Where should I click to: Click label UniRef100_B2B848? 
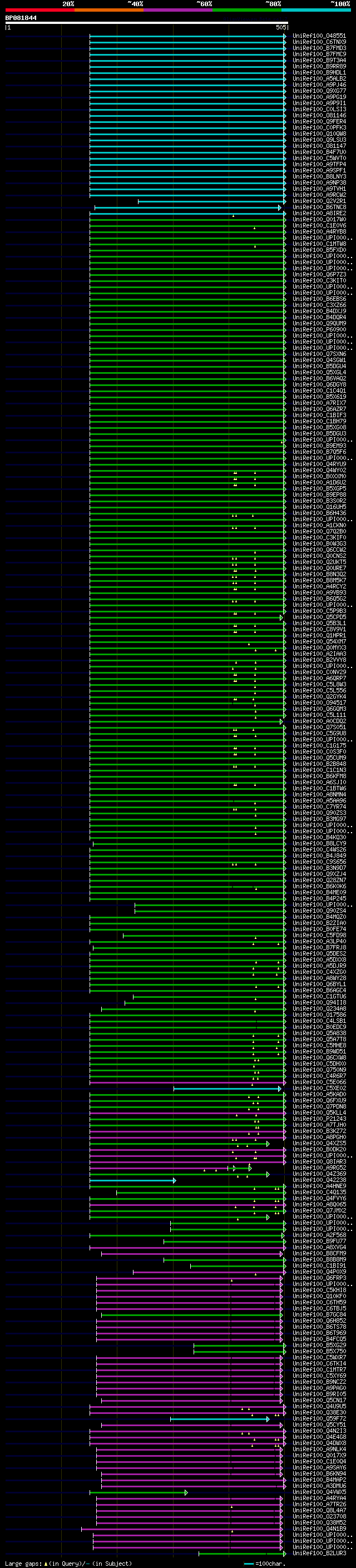pyautogui.click(x=319, y=764)
